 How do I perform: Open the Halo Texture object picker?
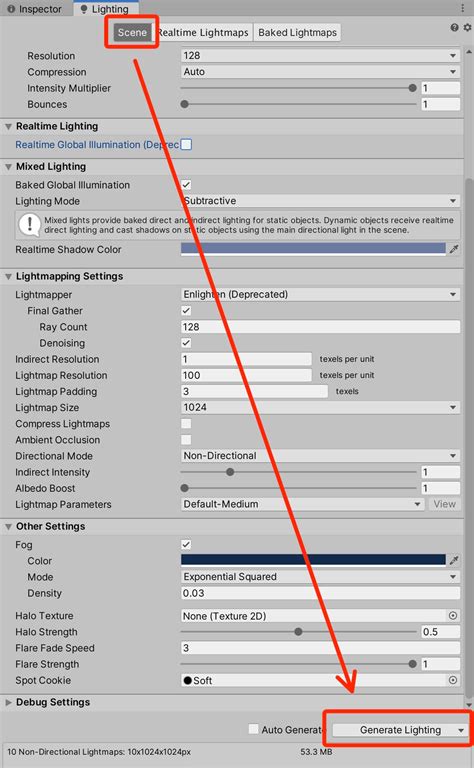coord(453,616)
